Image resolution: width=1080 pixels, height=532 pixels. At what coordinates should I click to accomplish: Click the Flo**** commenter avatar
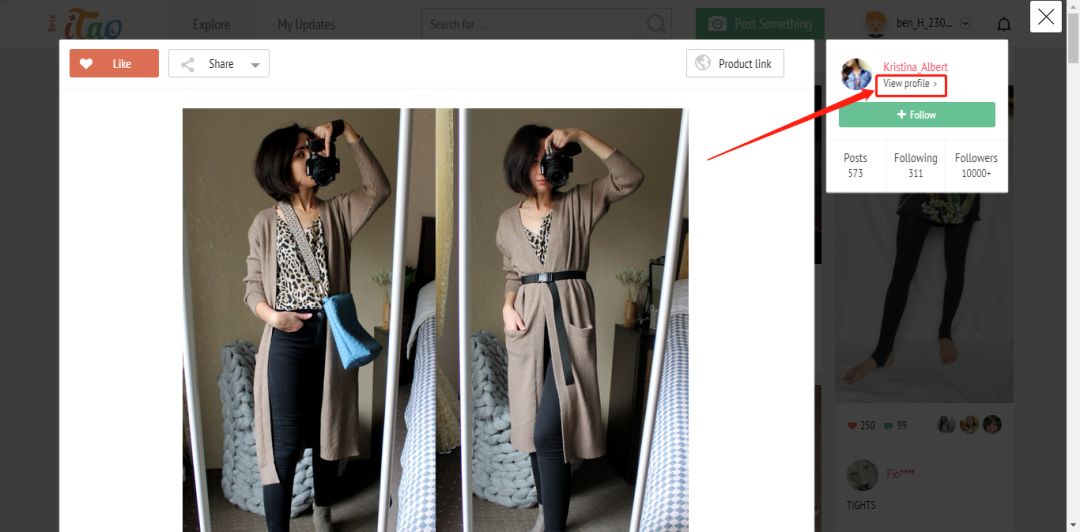click(x=862, y=475)
